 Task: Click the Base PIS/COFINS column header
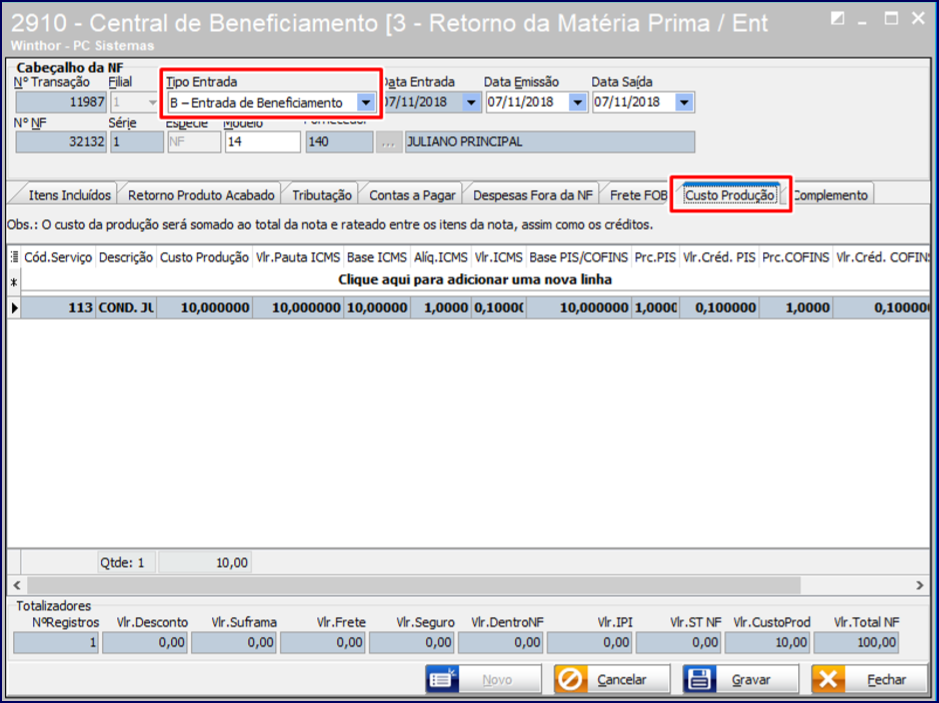click(x=578, y=257)
